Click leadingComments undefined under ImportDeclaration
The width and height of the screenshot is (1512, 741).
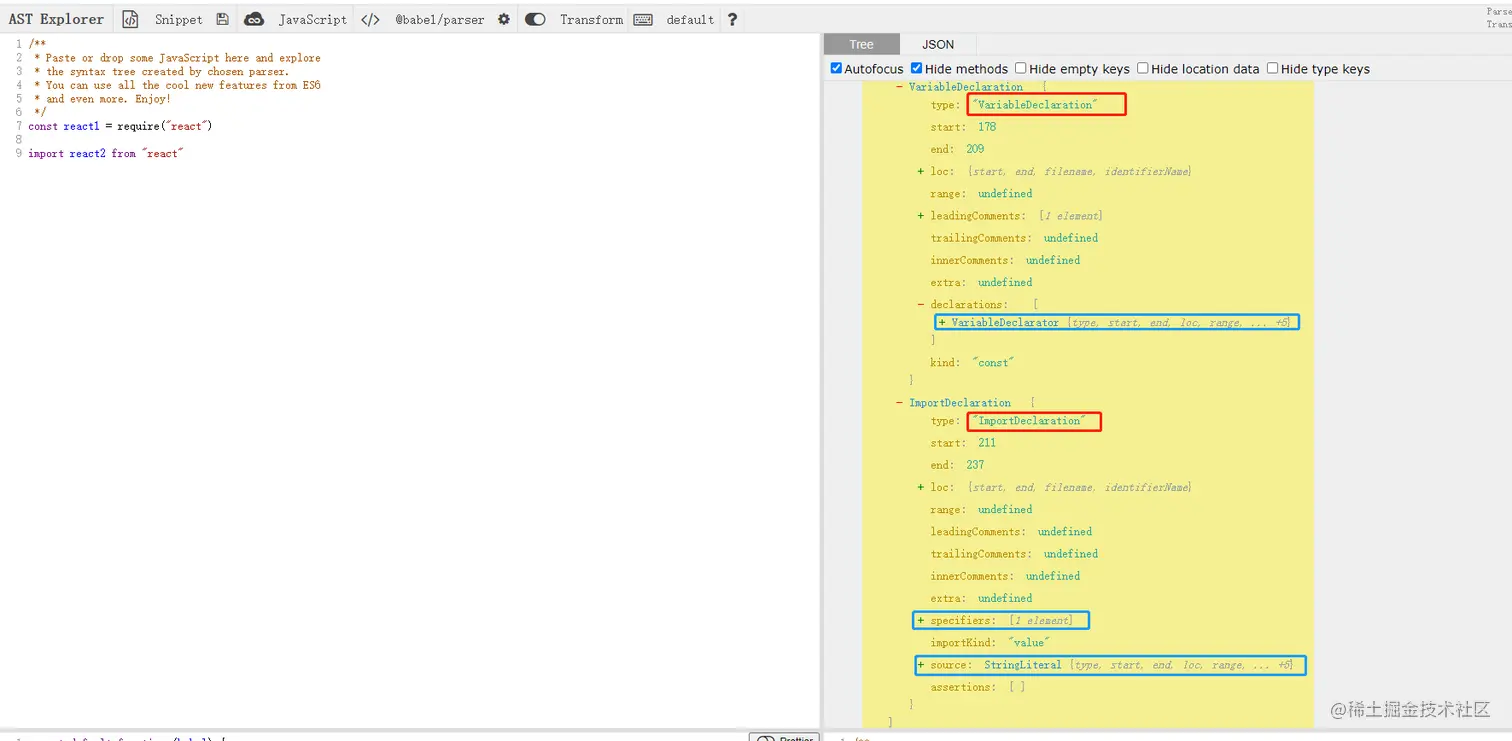tap(1011, 532)
